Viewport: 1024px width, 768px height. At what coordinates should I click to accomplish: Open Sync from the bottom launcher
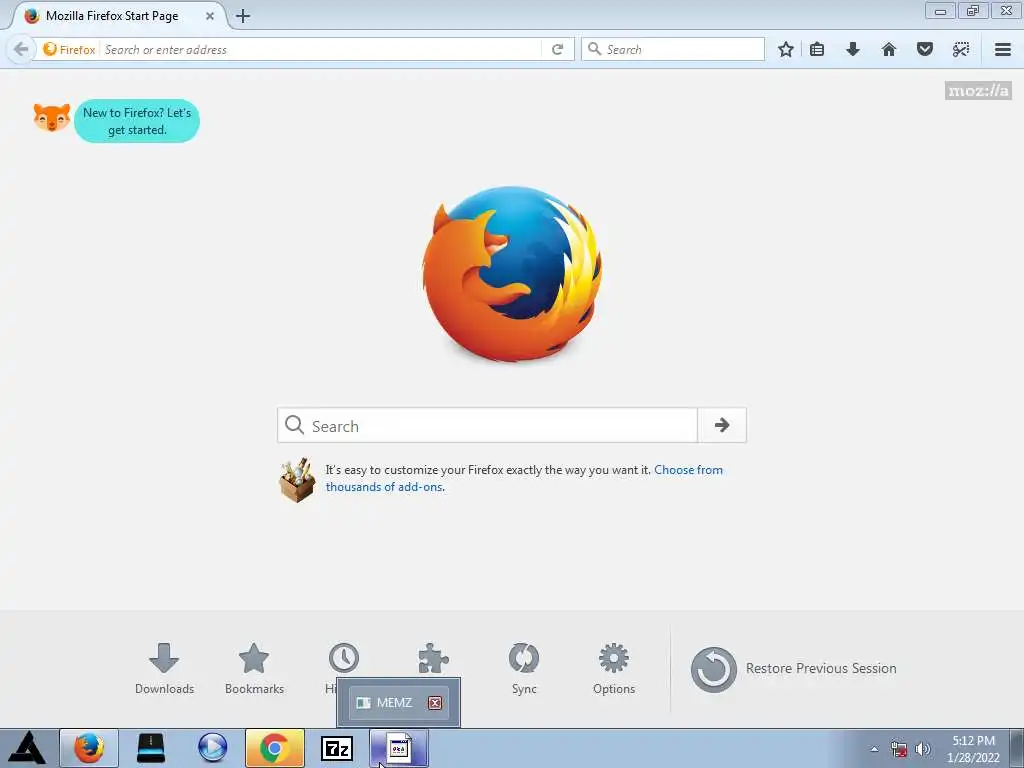point(524,668)
